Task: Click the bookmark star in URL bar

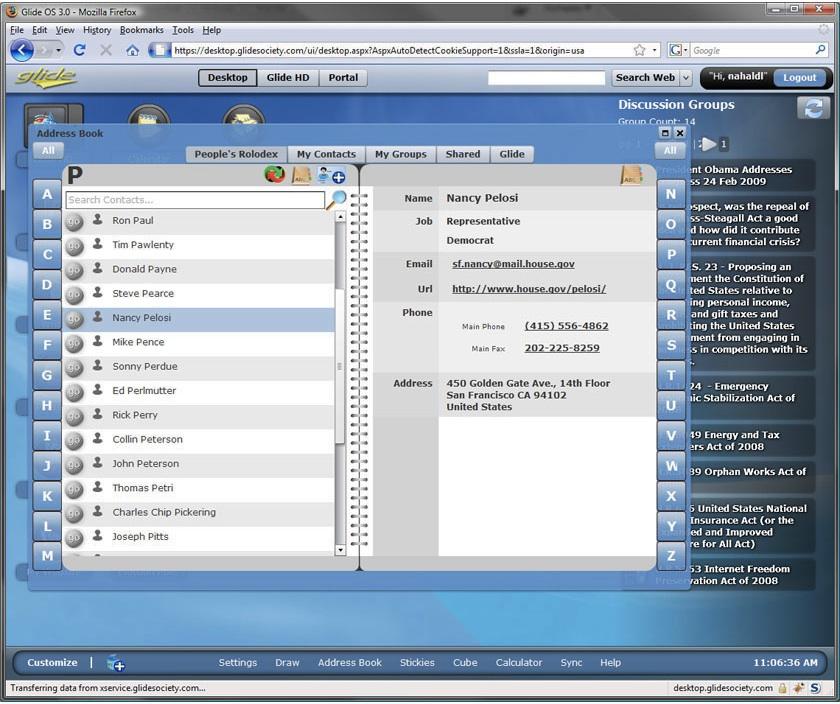Action: (639, 50)
